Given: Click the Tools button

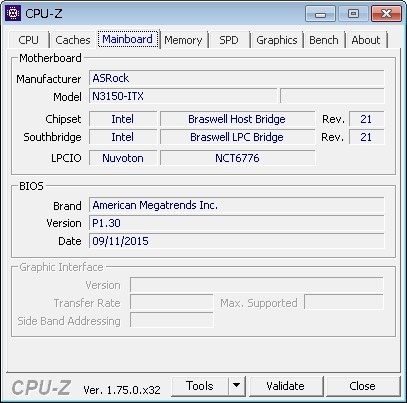Looking at the screenshot, I should click(200, 386).
